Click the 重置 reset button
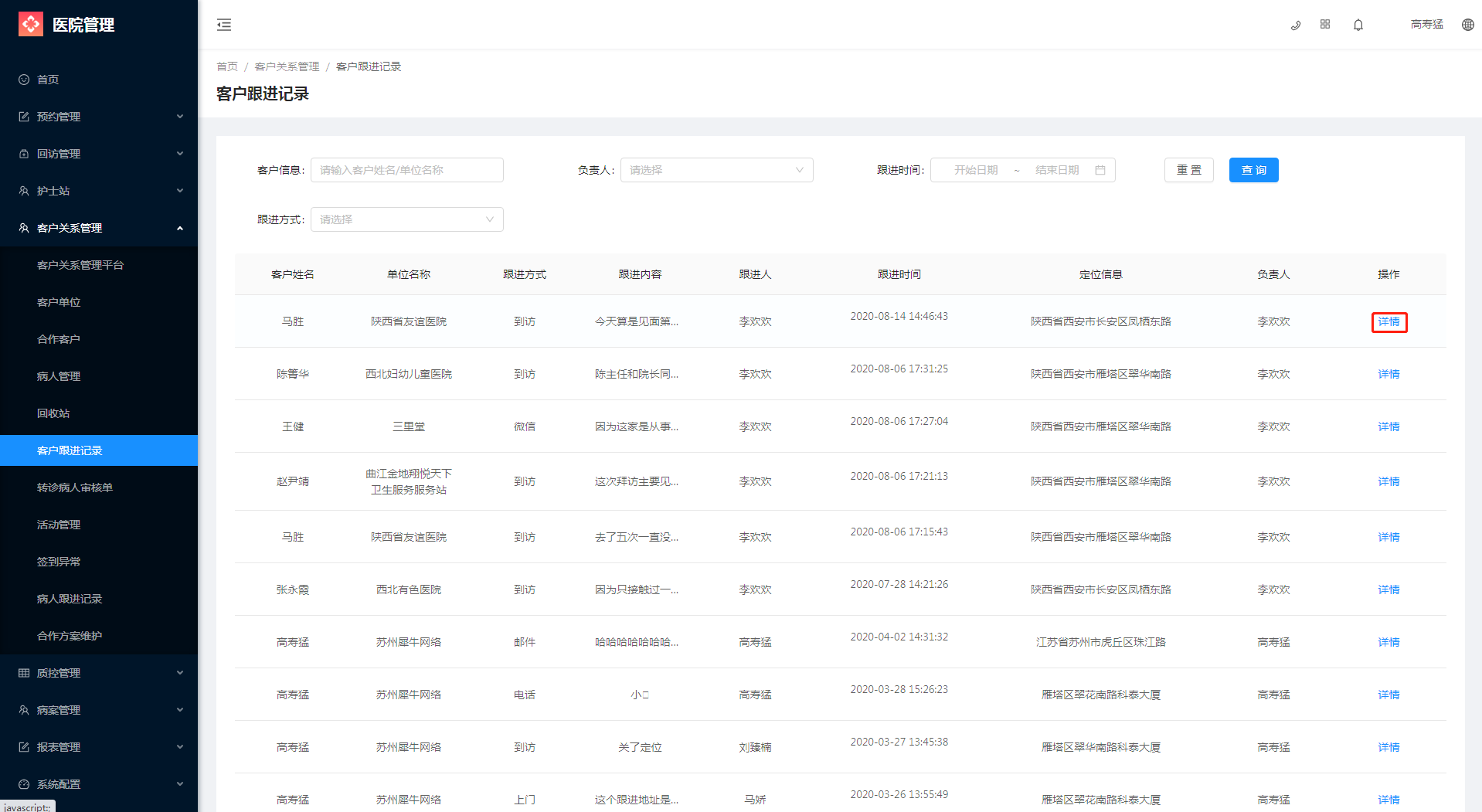The image size is (1482, 812). (1188, 170)
